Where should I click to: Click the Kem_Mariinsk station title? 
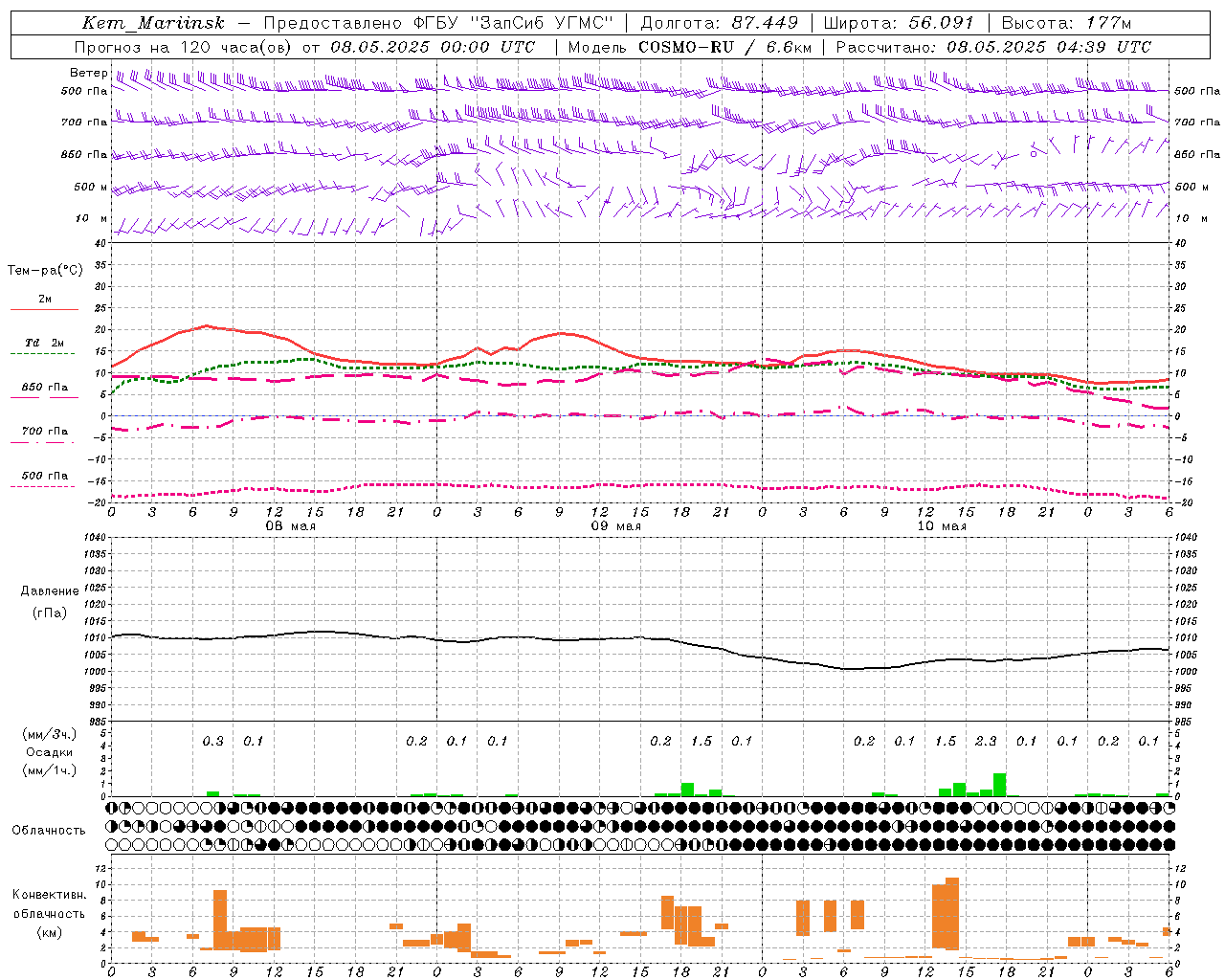153,23
